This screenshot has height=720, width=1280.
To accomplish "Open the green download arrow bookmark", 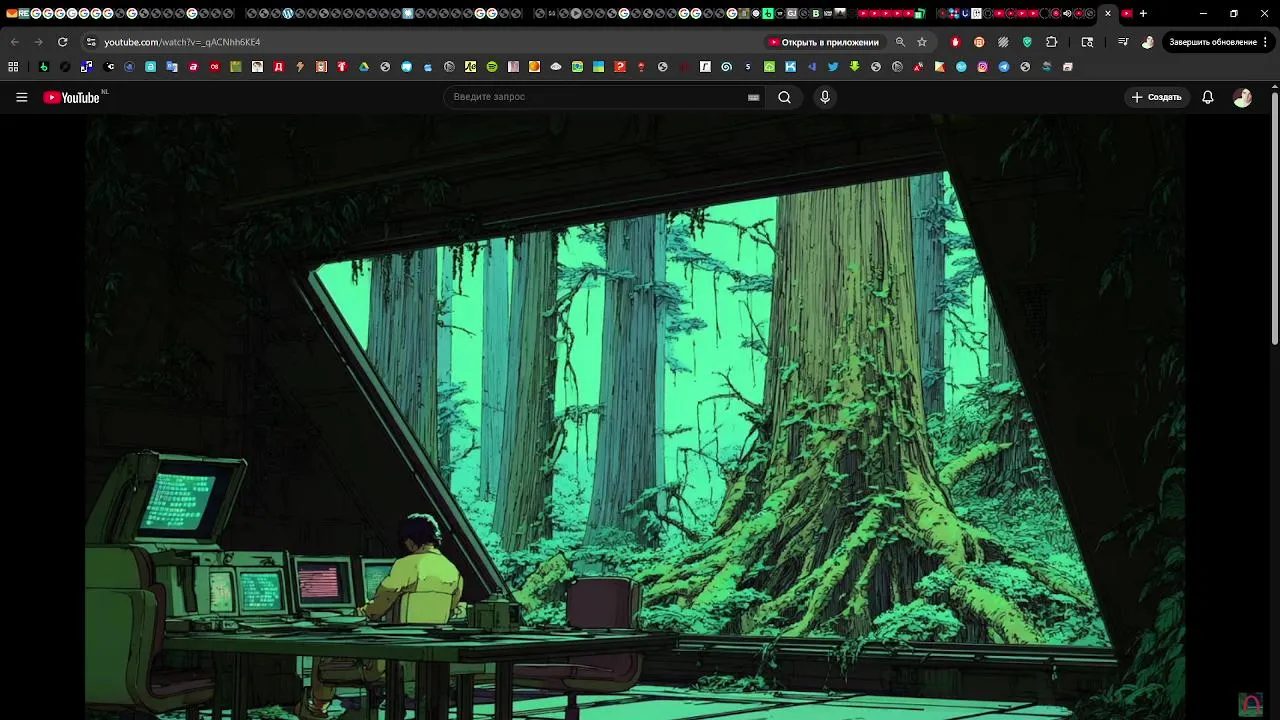I will pyautogui.click(x=854, y=67).
